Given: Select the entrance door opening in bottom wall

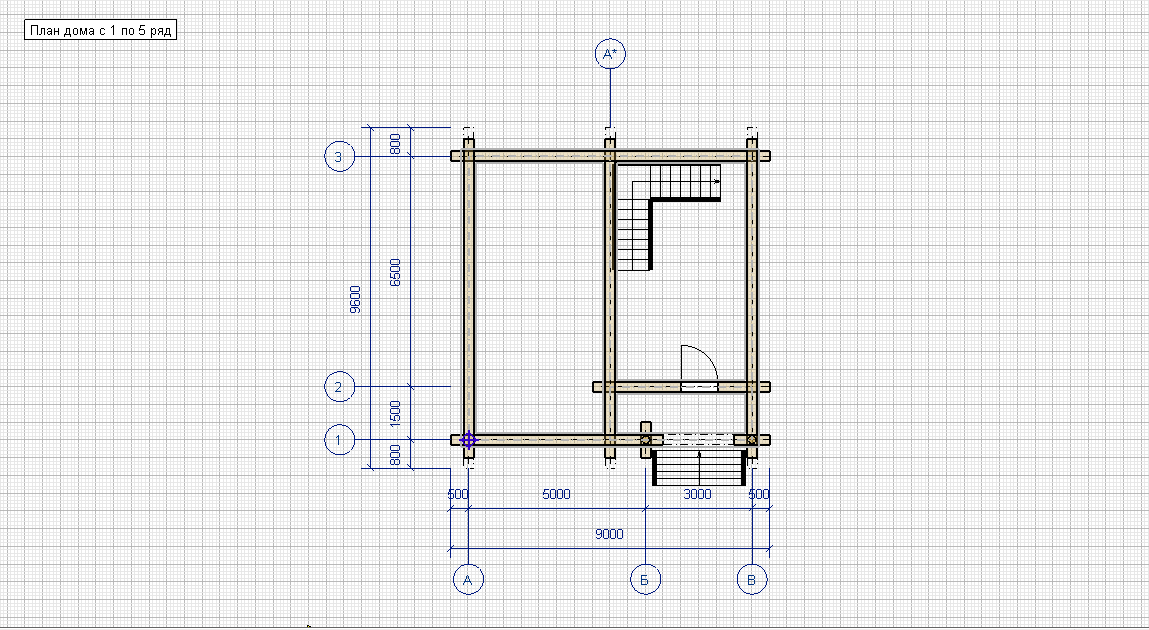Looking at the screenshot, I should (698, 439).
